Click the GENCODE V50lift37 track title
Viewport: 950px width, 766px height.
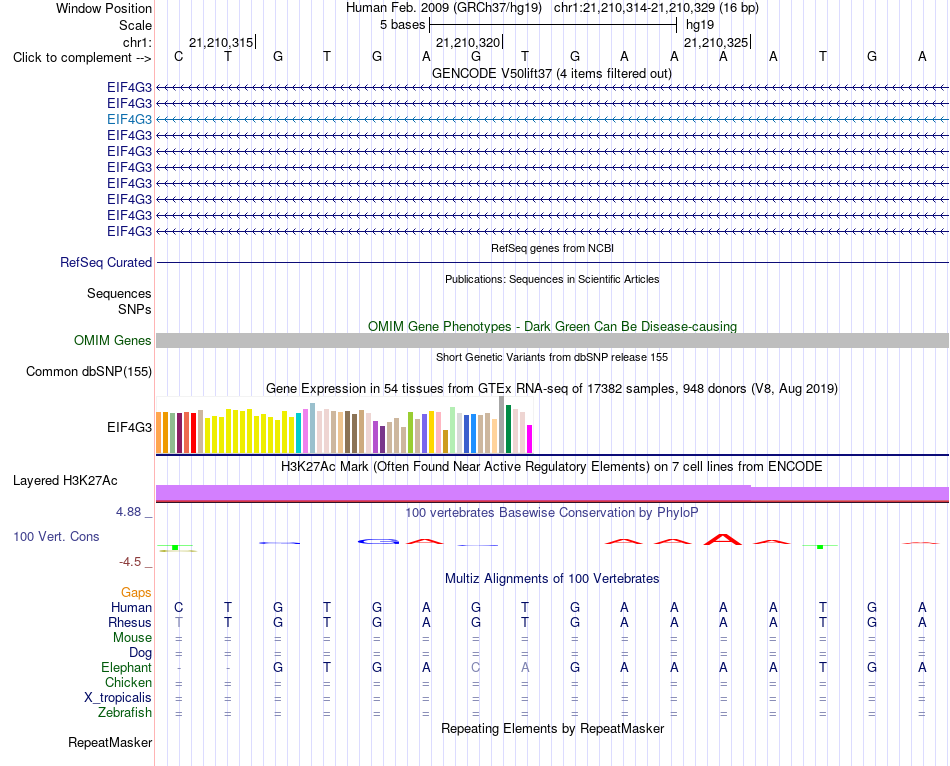coord(552,73)
